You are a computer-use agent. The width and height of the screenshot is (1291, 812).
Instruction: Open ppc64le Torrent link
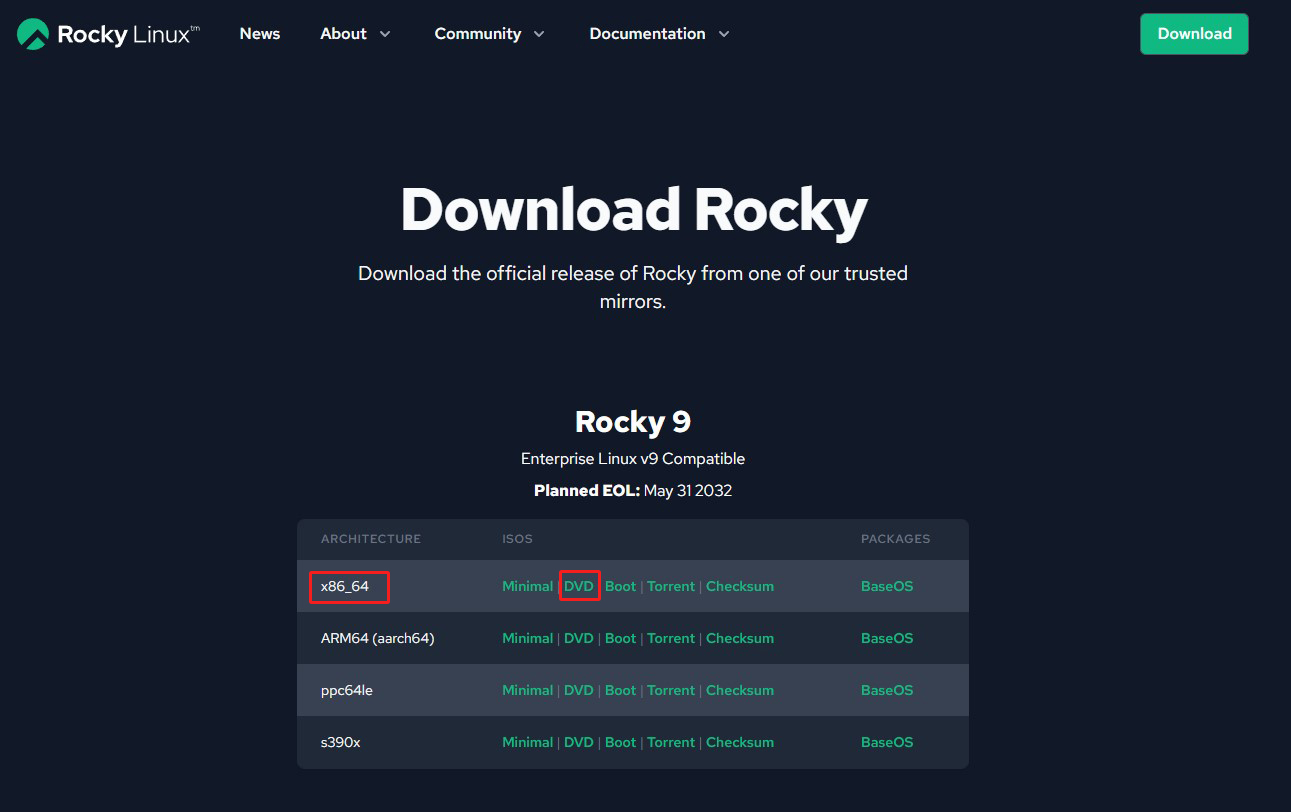pos(671,690)
